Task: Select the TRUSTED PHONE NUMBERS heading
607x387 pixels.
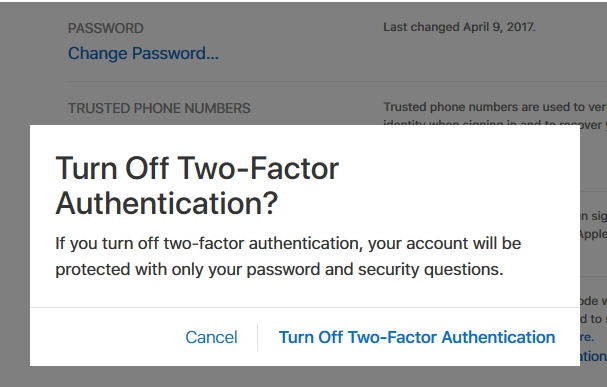Action: (x=159, y=108)
